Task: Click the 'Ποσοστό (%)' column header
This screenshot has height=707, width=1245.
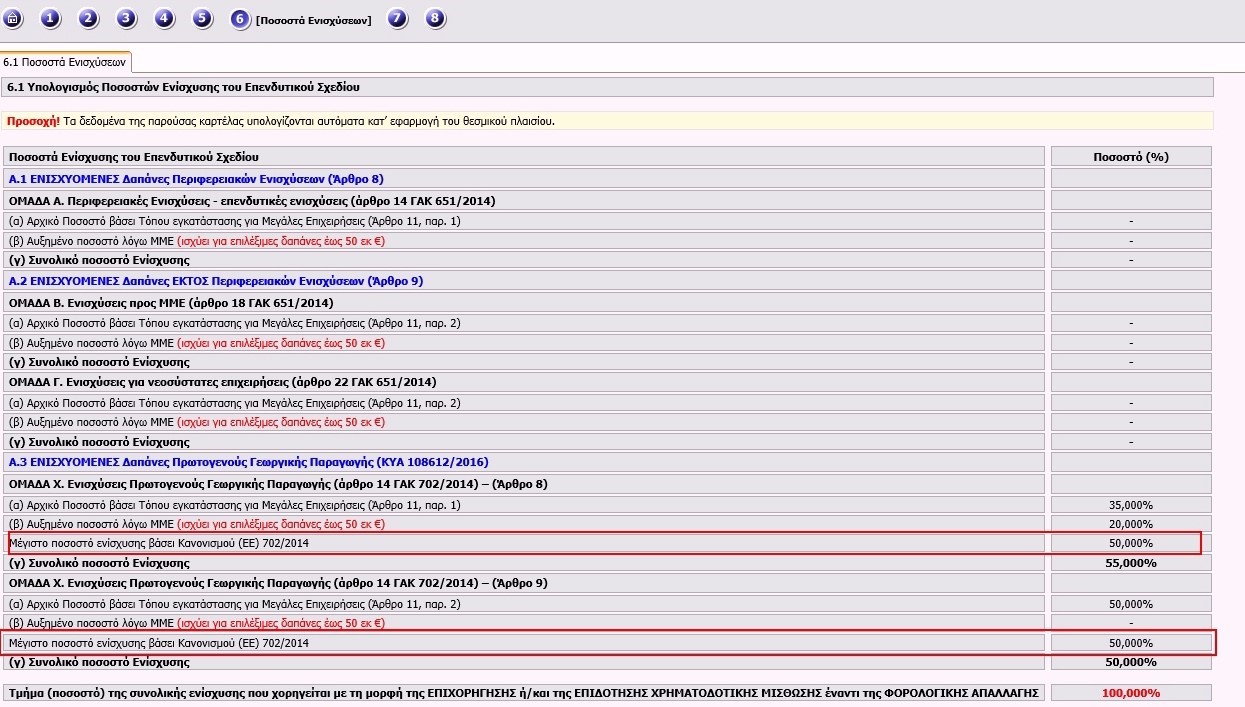Action: point(1130,157)
